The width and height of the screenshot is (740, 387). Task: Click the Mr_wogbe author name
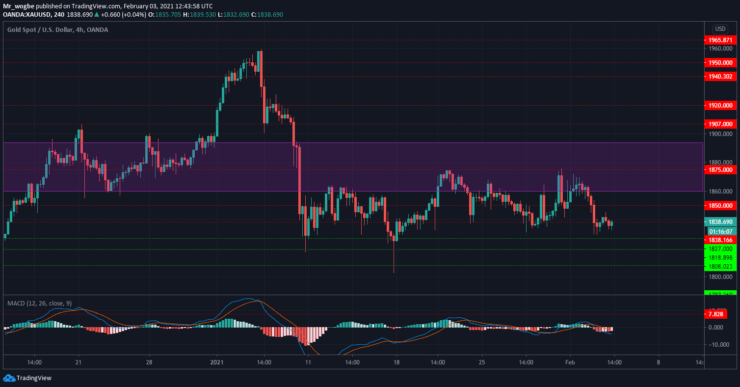[x=19, y=7]
